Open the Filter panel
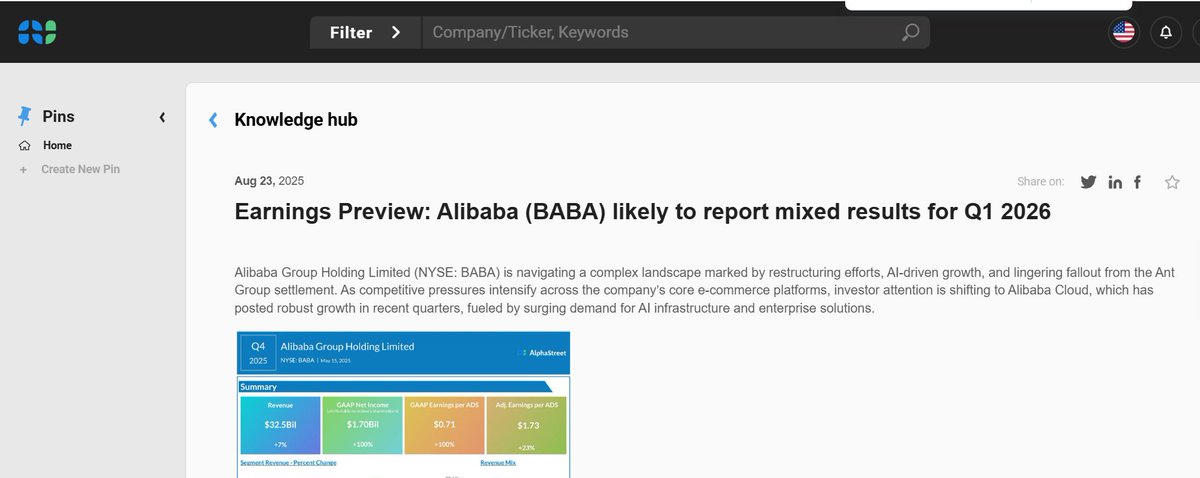Viewport: 1200px width, 478px height. [366, 32]
